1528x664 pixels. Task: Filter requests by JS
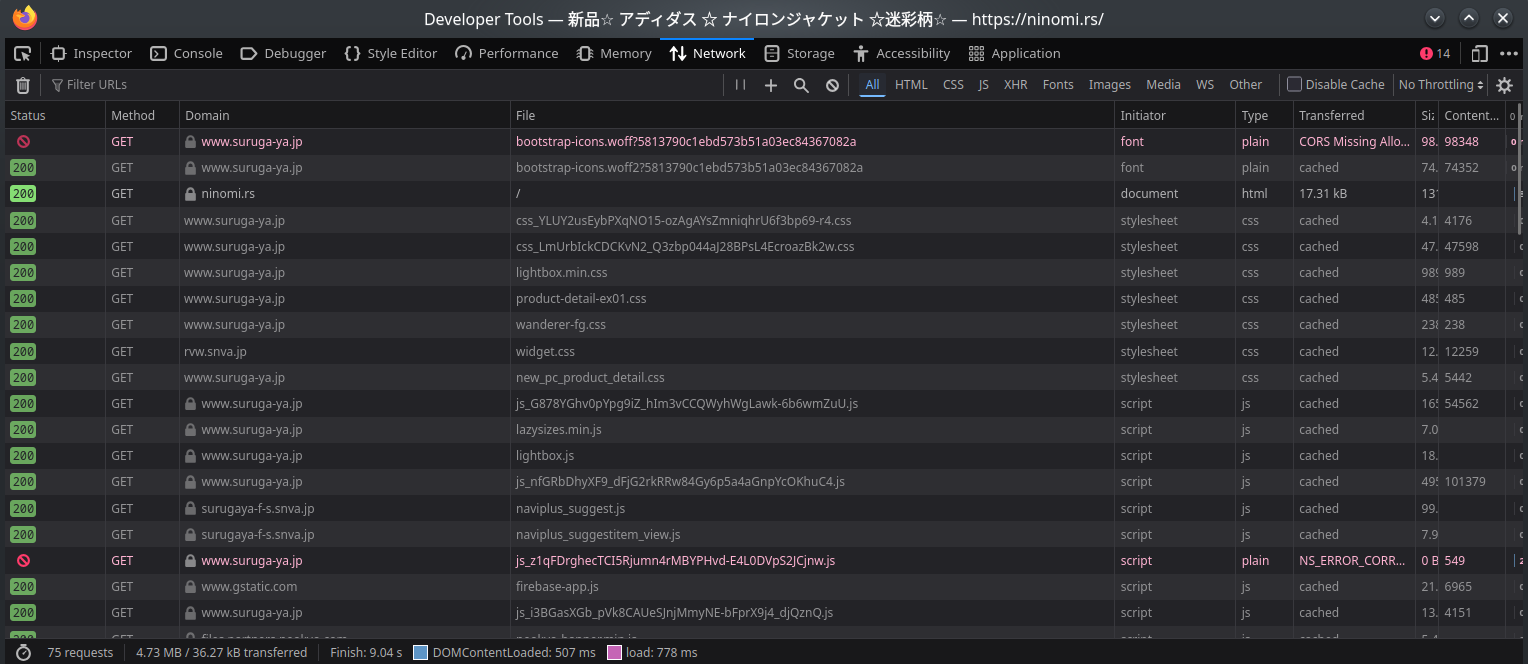point(983,85)
